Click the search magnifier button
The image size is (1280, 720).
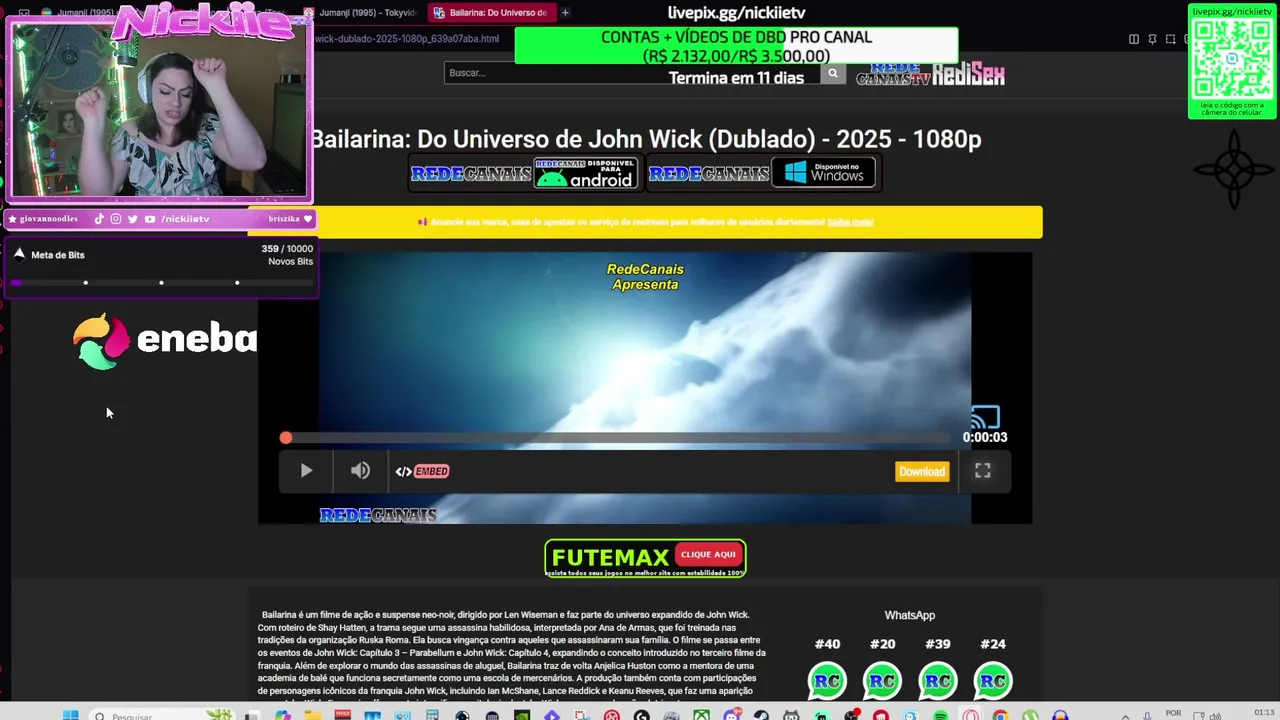pyautogui.click(x=833, y=73)
